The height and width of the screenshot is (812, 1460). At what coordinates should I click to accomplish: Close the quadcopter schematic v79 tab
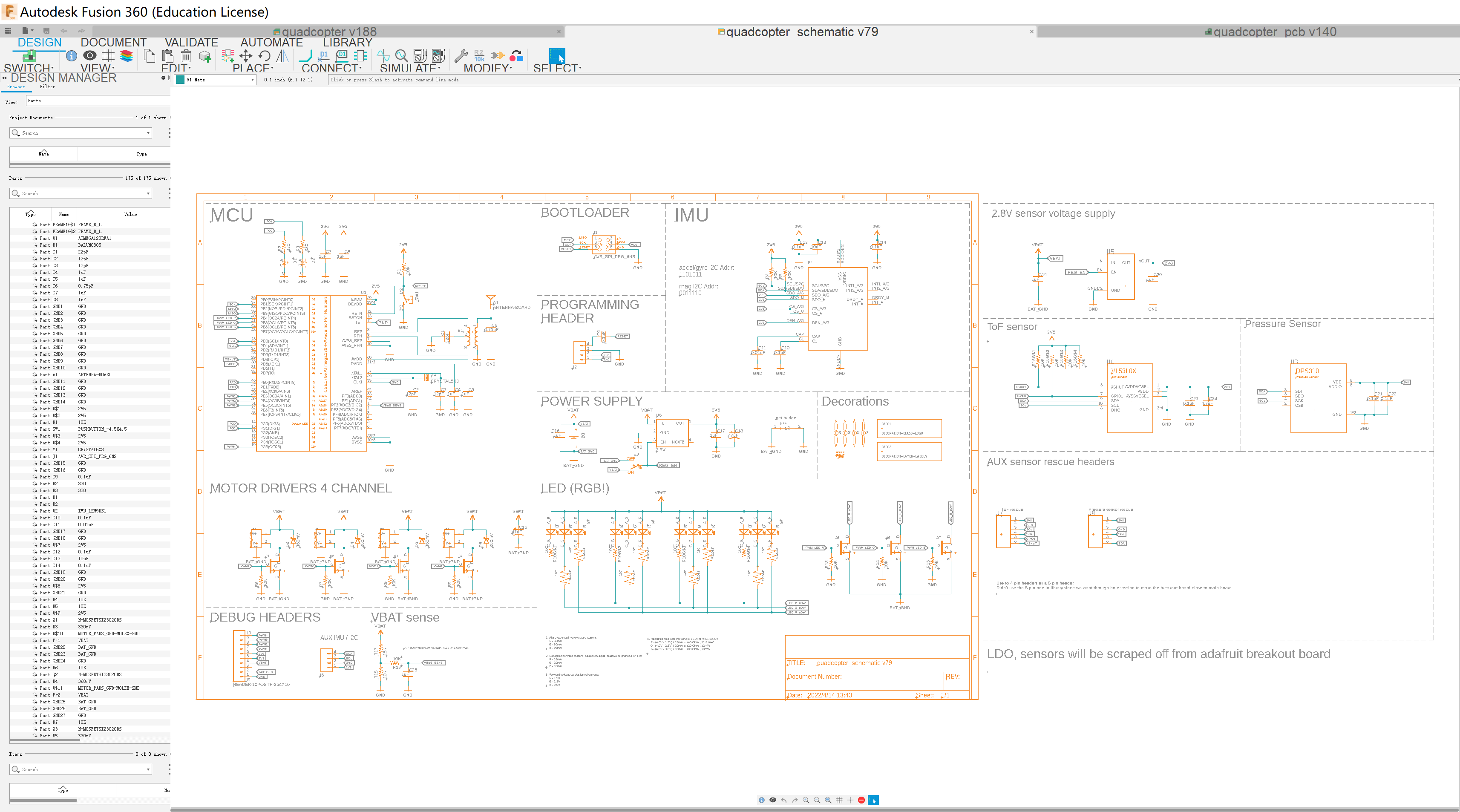click(1031, 32)
